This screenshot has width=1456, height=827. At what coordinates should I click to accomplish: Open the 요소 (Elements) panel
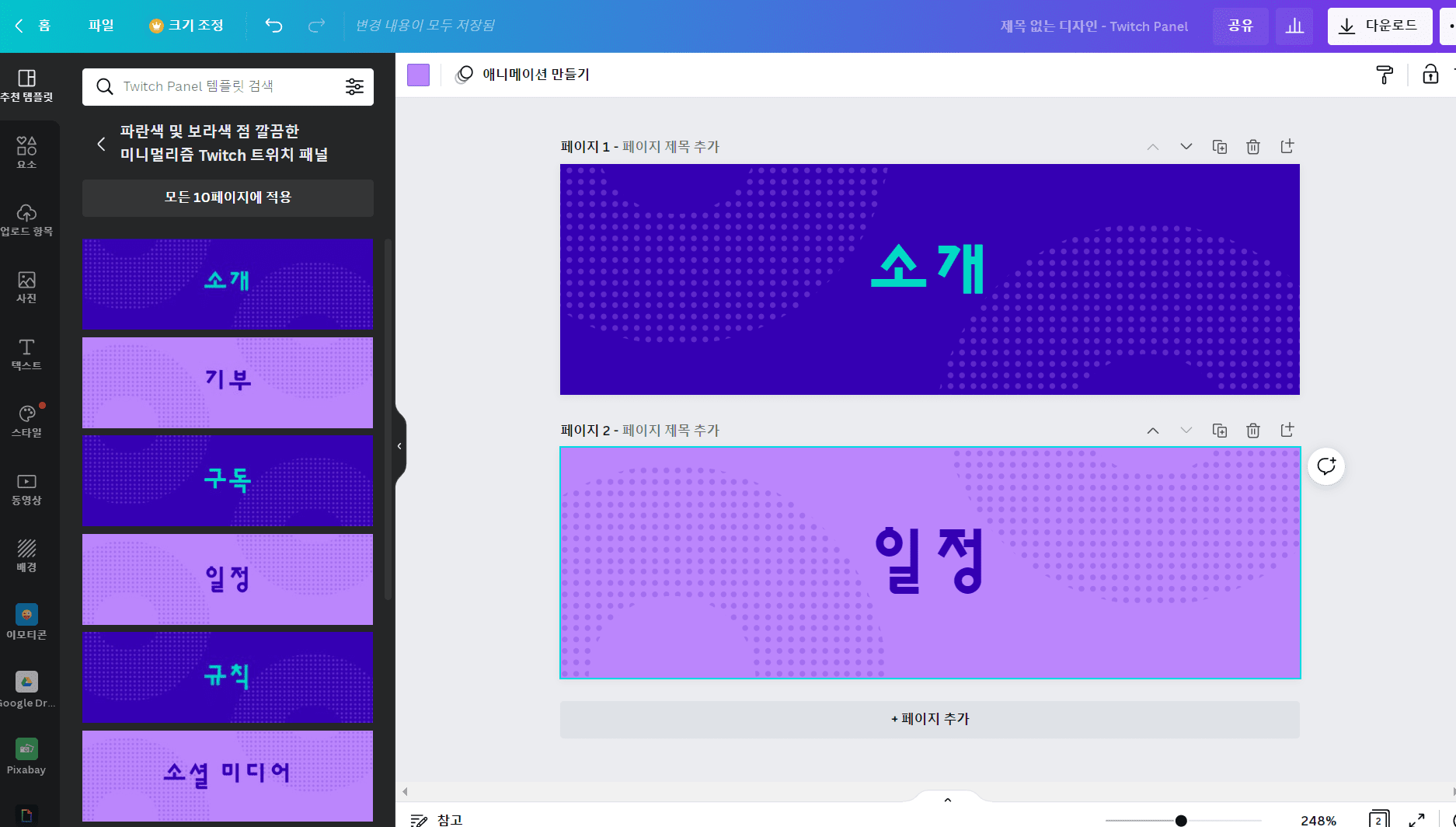26,151
